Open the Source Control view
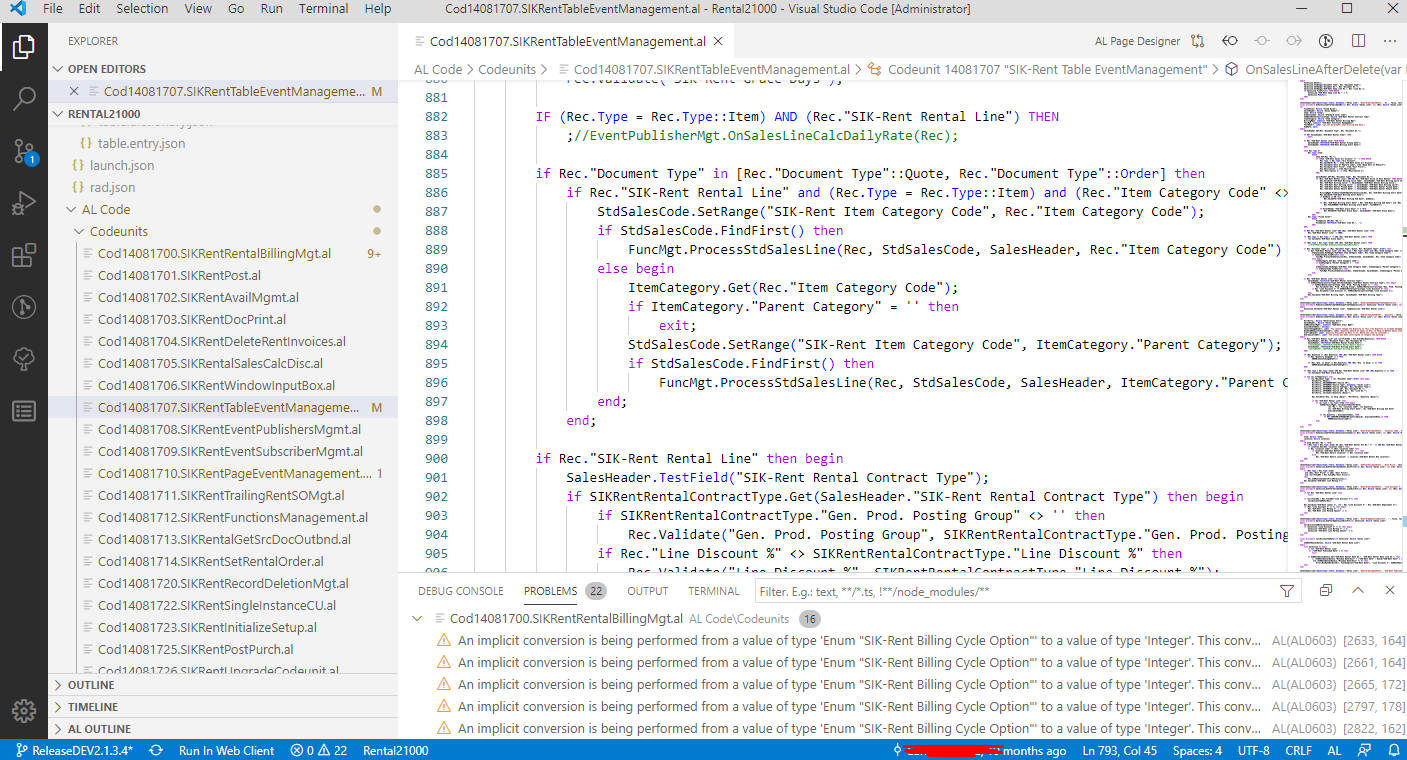 coord(24,151)
